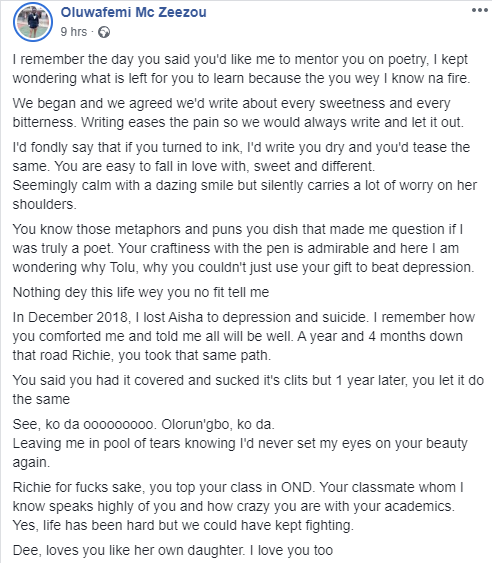
Task: Click paragraph starting 'We began and we agreed'
Action: (x=238, y=113)
